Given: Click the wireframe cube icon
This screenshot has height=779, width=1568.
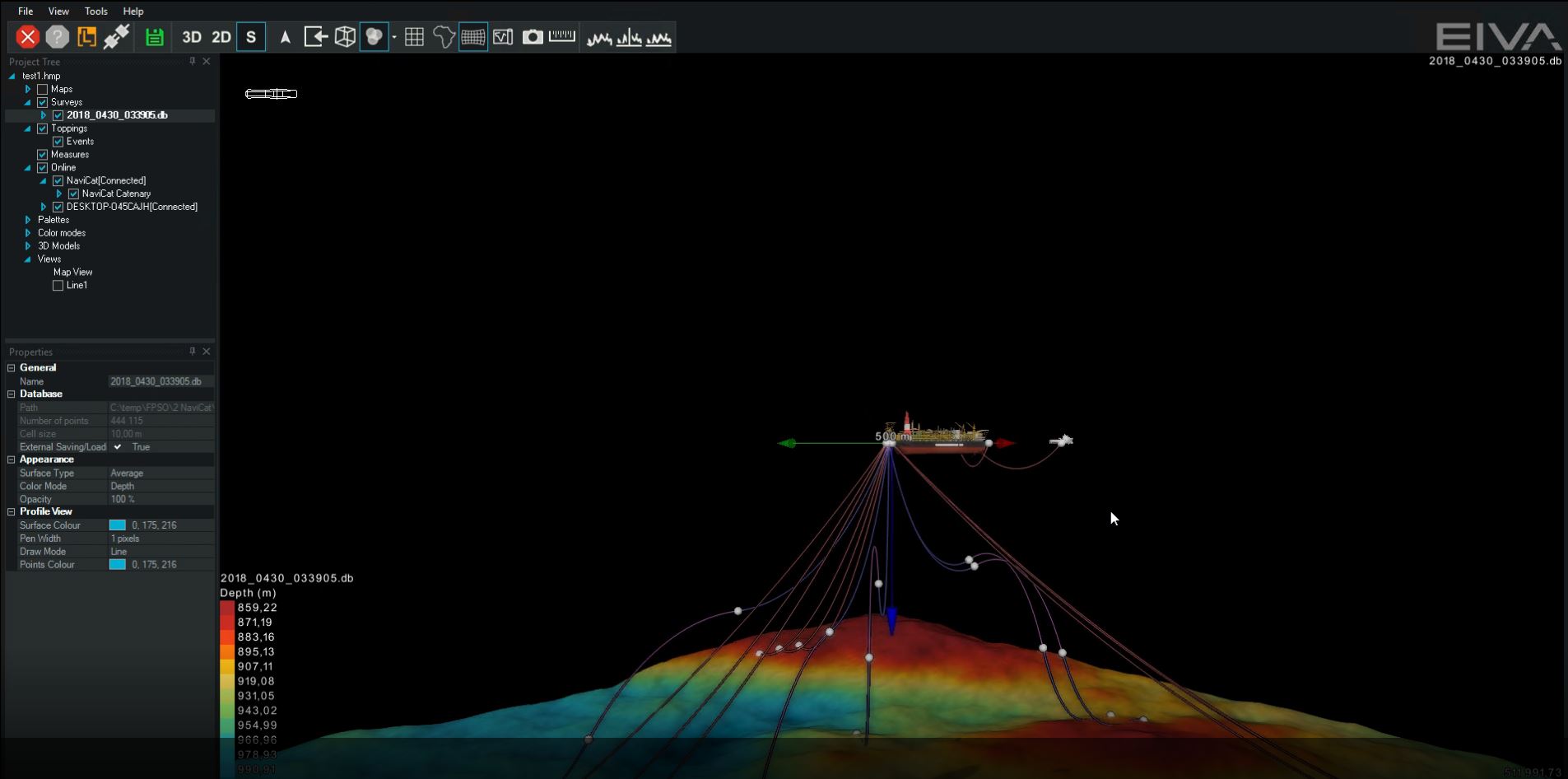Looking at the screenshot, I should [345, 37].
